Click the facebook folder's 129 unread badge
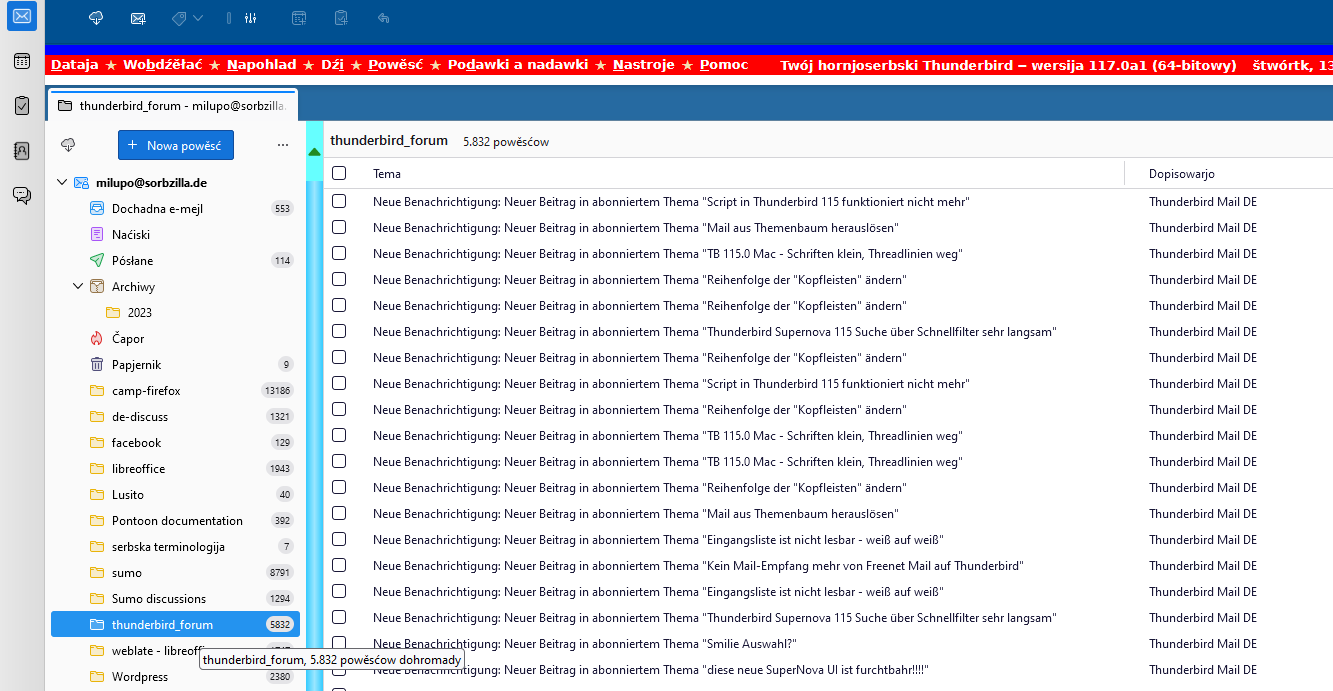 pos(282,443)
